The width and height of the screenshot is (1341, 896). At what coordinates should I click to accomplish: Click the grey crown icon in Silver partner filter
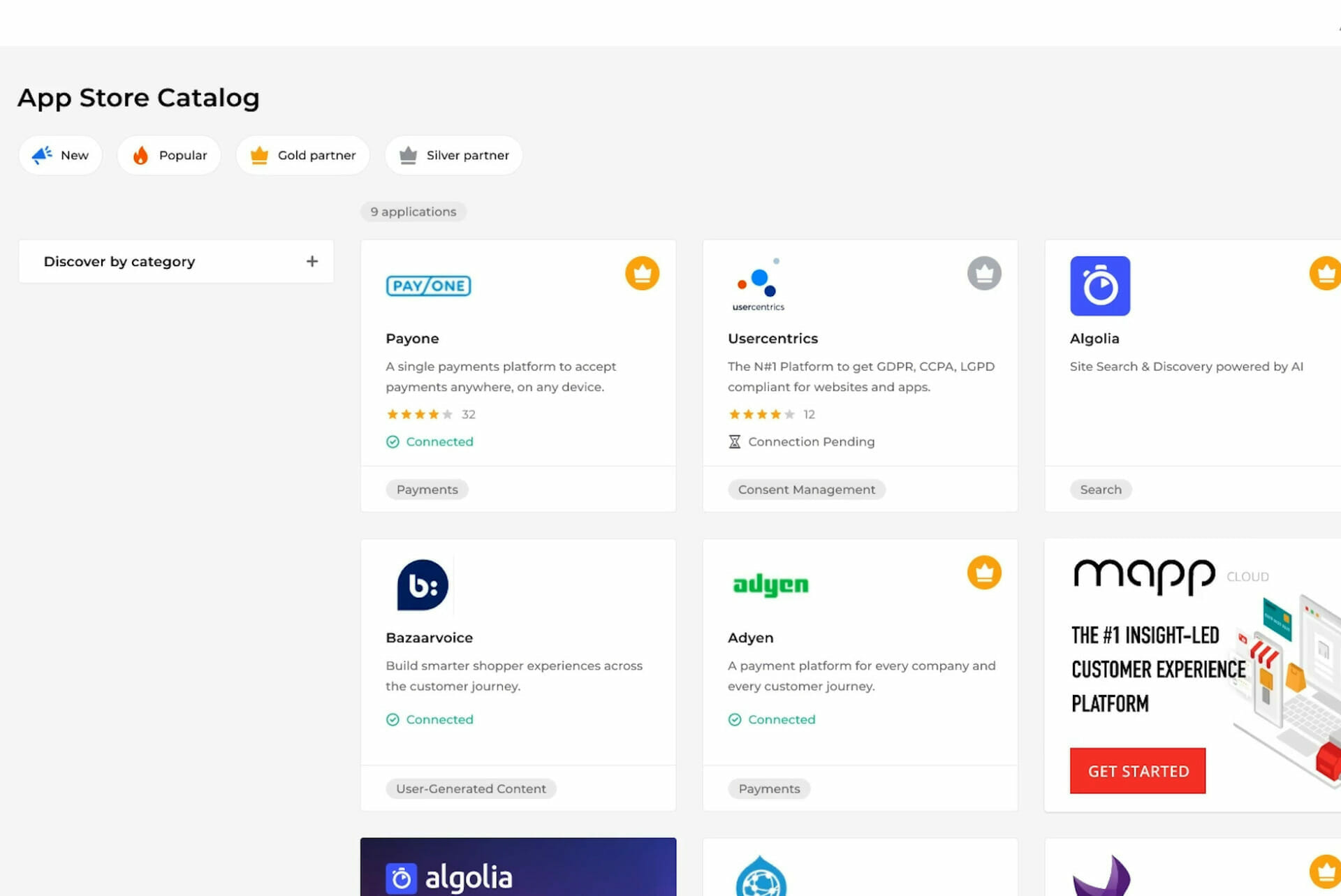tap(408, 155)
